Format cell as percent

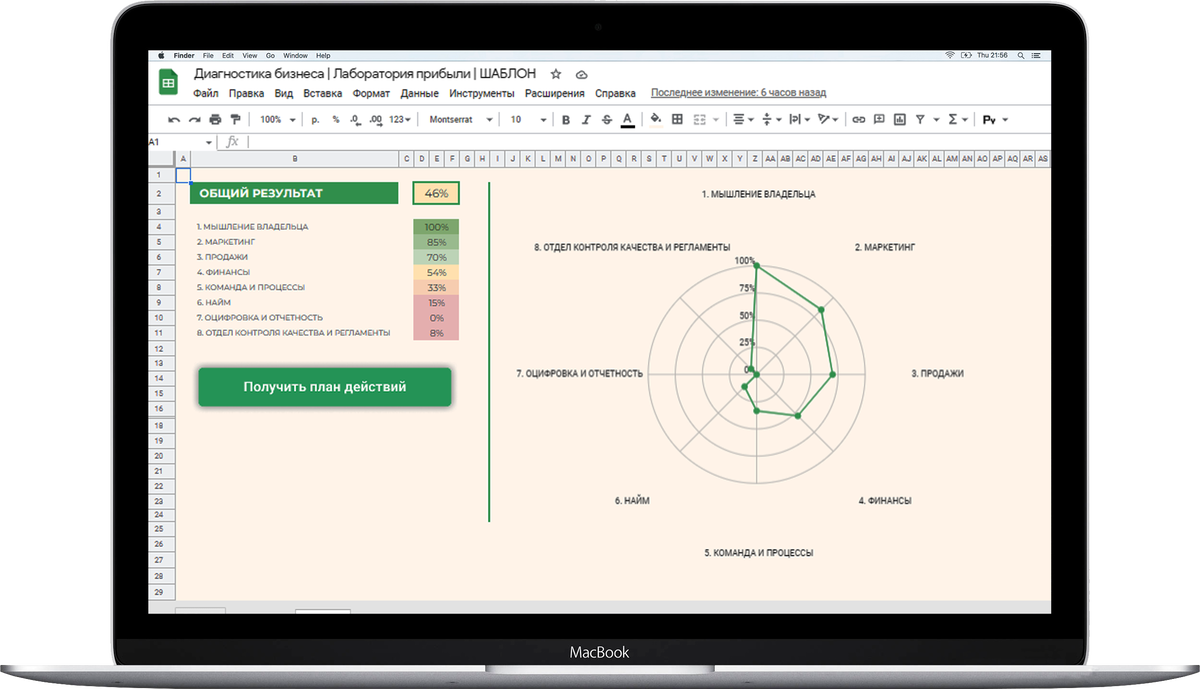click(x=336, y=120)
